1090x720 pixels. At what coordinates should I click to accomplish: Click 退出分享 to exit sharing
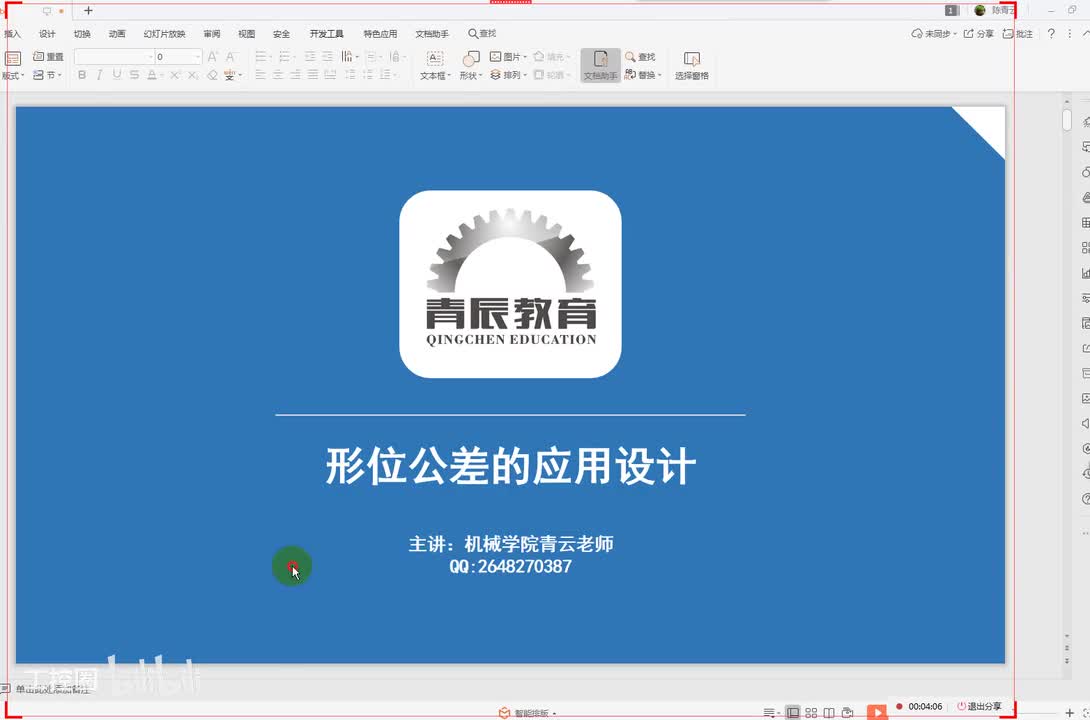pos(979,706)
